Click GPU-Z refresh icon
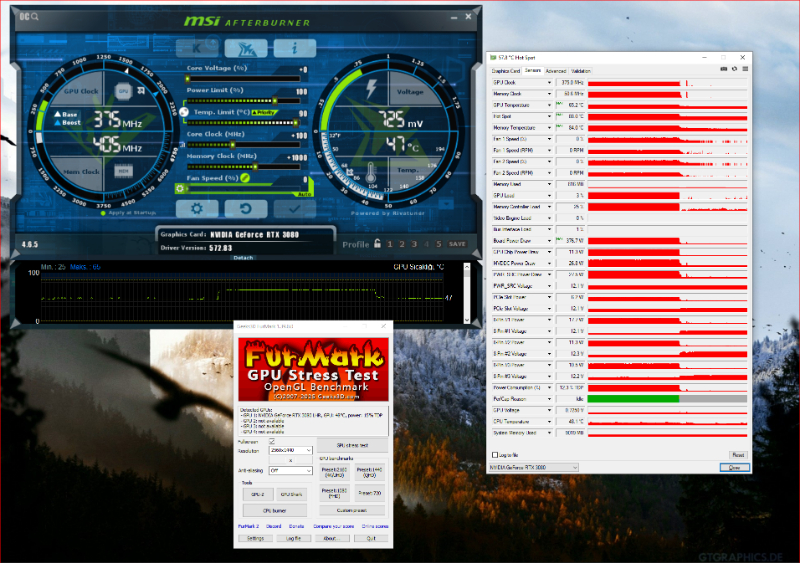The image size is (800, 563). coord(735,69)
